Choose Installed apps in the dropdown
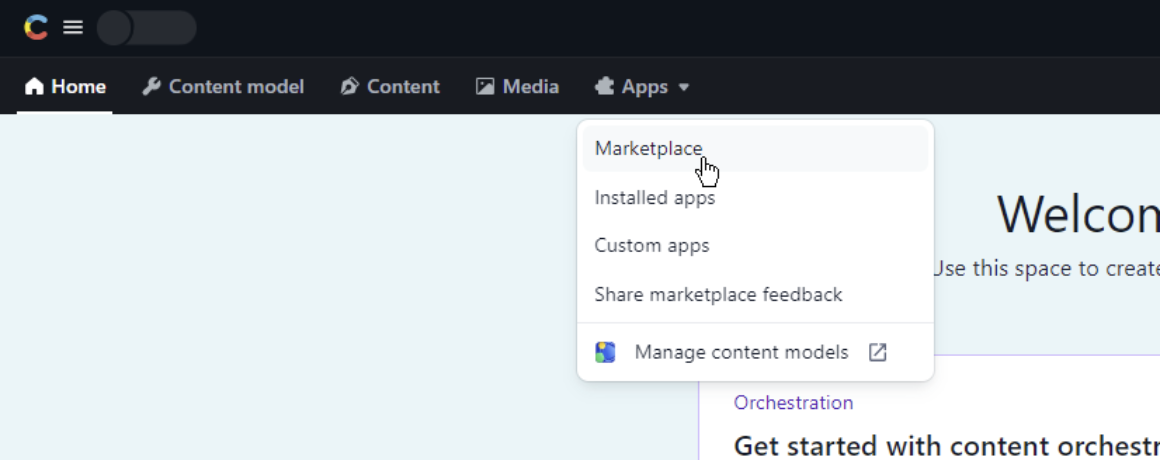This screenshot has height=460, width=1164. tap(654, 198)
